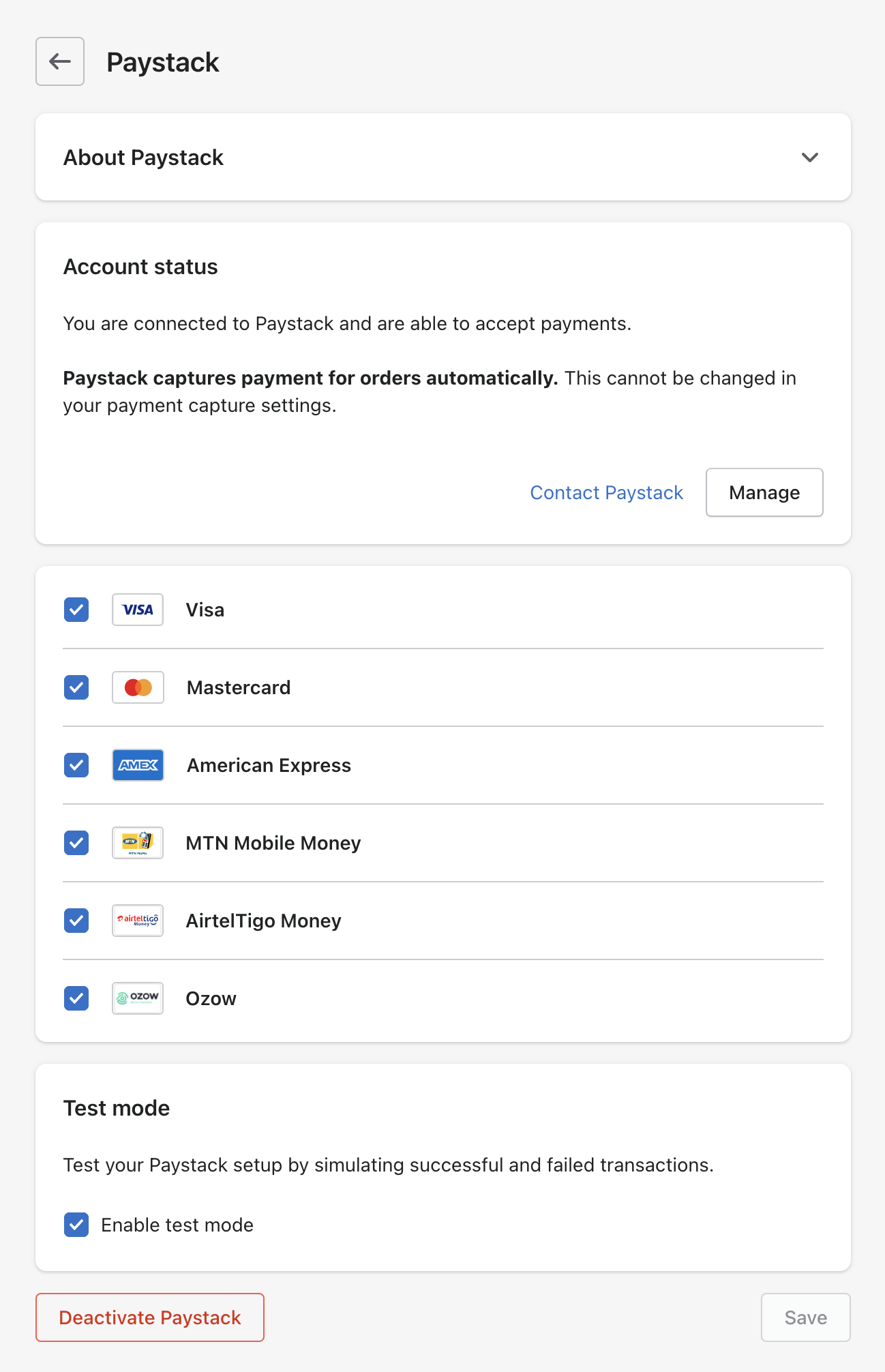The image size is (885, 1372).
Task: Disable the AirtelTigo Money checkbox
Action: [76, 921]
